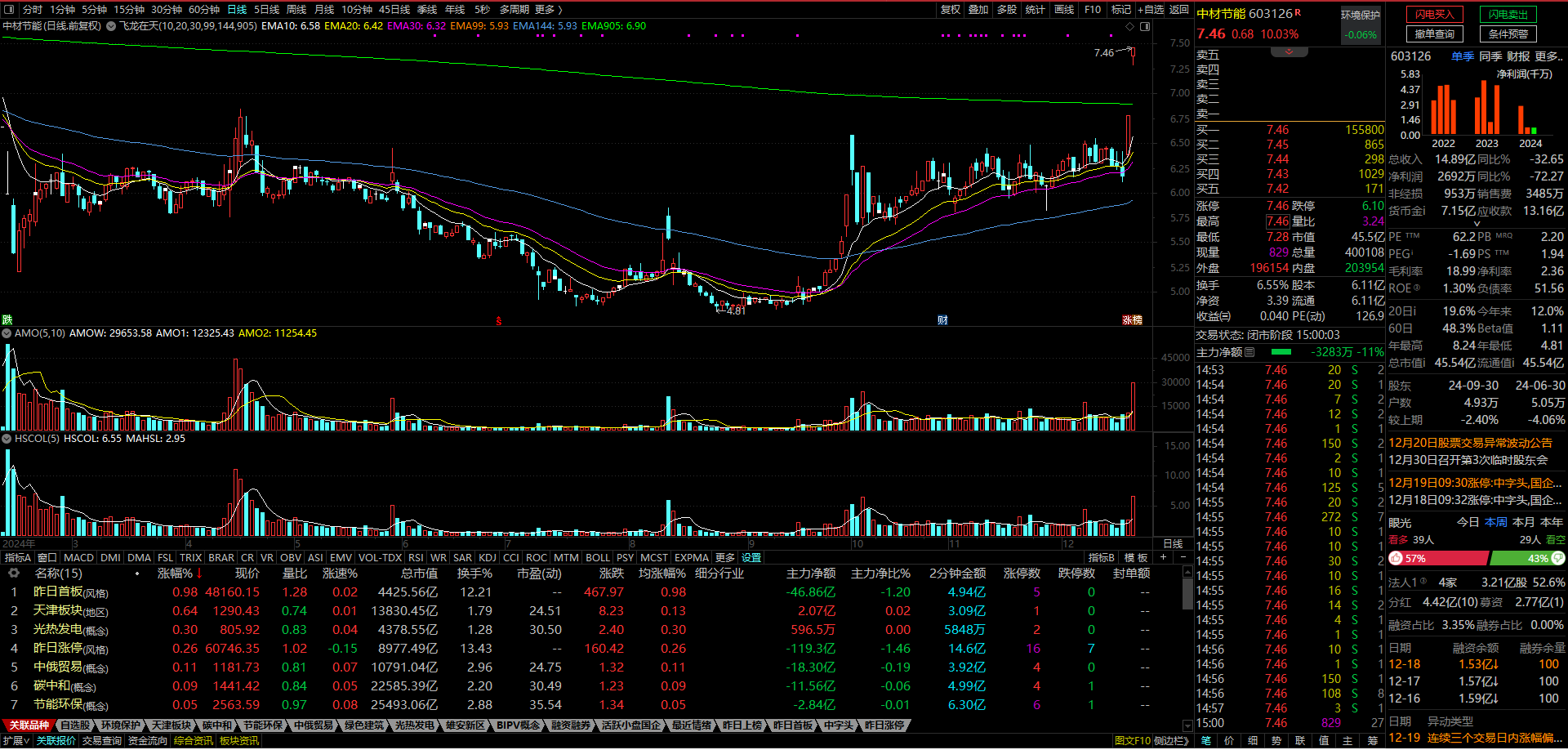This screenshot has height=750, width=1568.
Task: Open the 指标B indicator group selector
Action: coord(1102,558)
